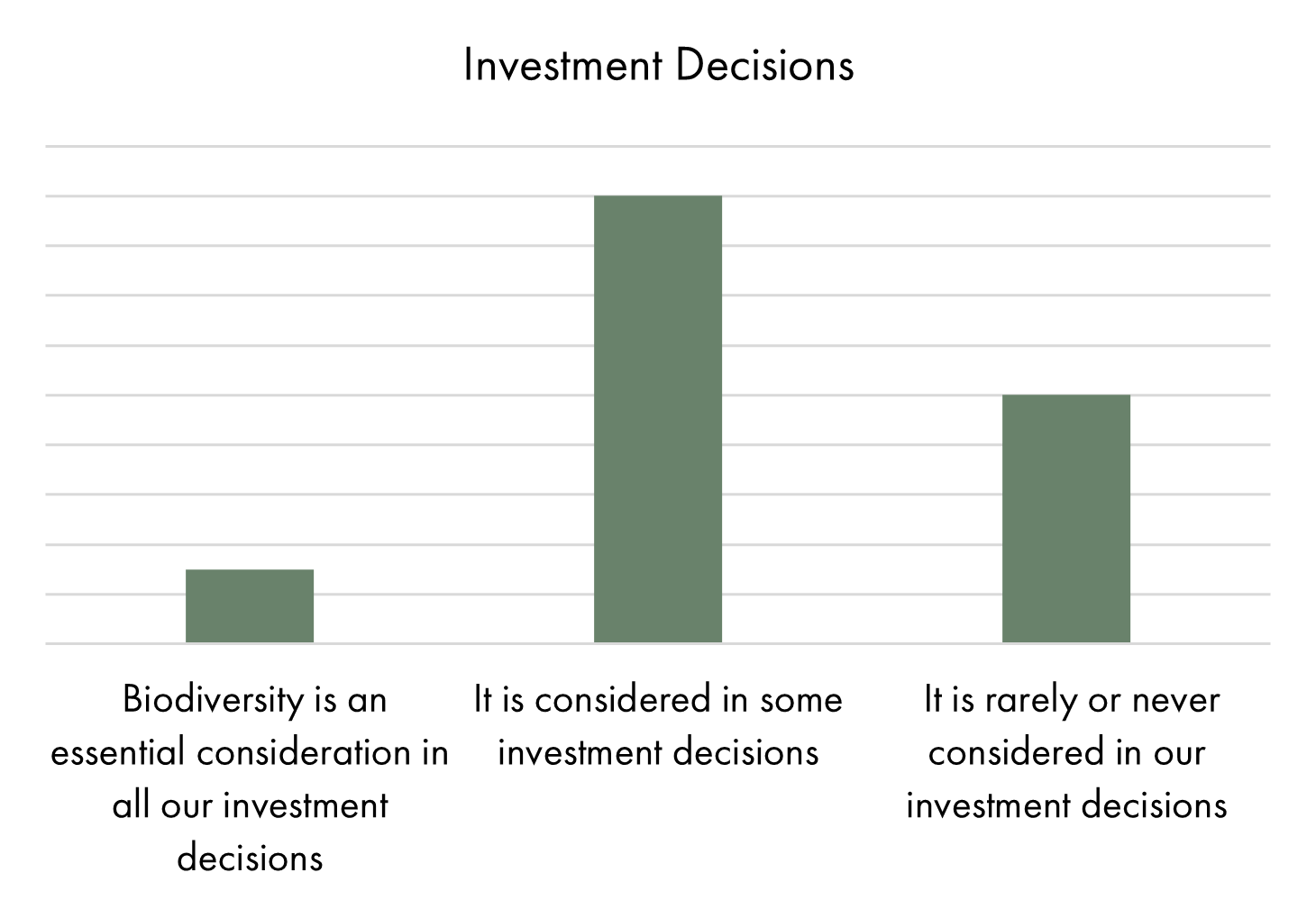1316x909 pixels.
Task: Click "investment decisions" under the right bar
Action: pos(1066,804)
